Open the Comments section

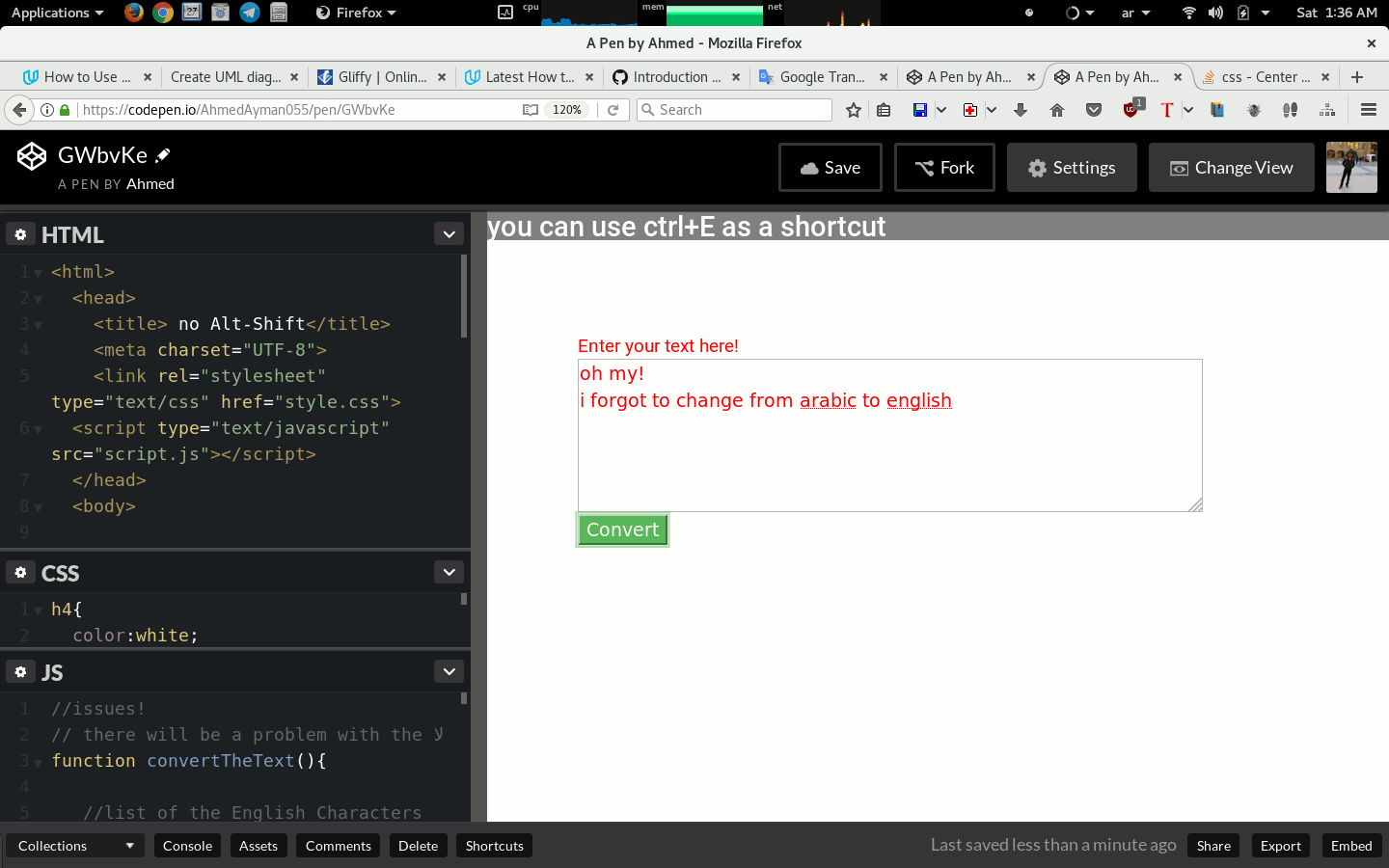339,846
